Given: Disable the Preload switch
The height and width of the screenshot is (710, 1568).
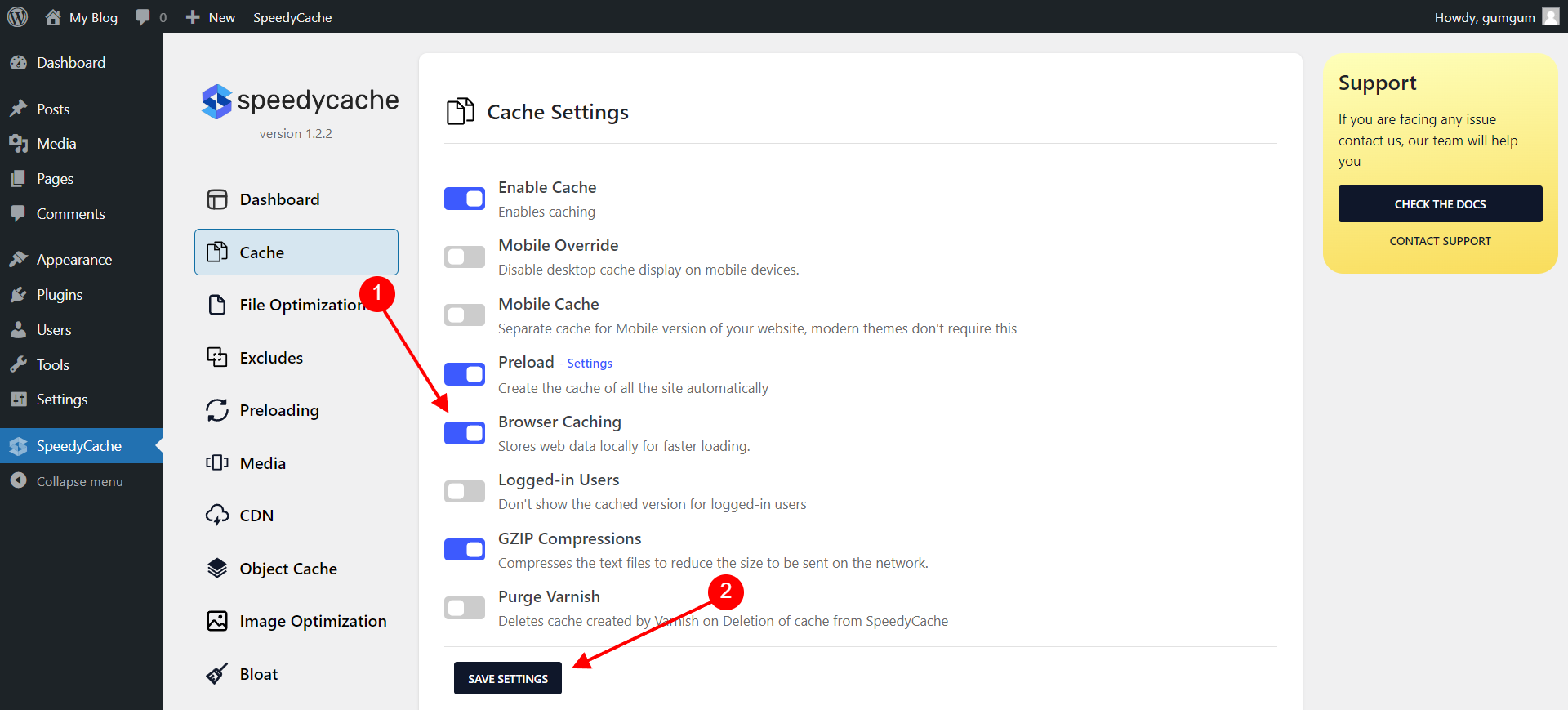Looking at the screenshot, I should click(465, 374).
